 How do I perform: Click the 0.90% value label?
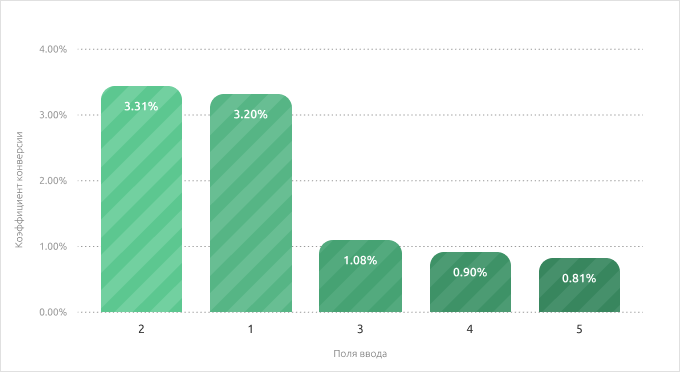(470, 272)
